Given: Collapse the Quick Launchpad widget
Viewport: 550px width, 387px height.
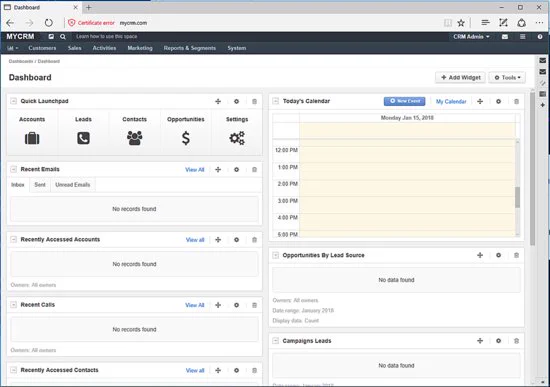Looking at the screenshot, I should click(13, 101).
